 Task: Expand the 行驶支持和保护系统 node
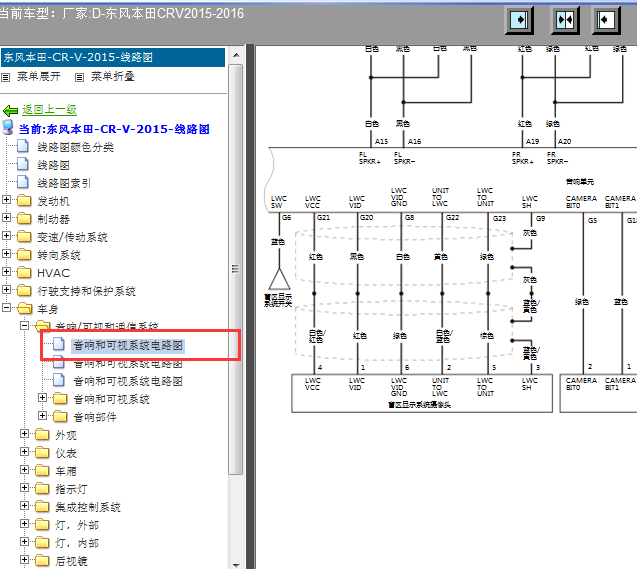click(x=6, y=289)
